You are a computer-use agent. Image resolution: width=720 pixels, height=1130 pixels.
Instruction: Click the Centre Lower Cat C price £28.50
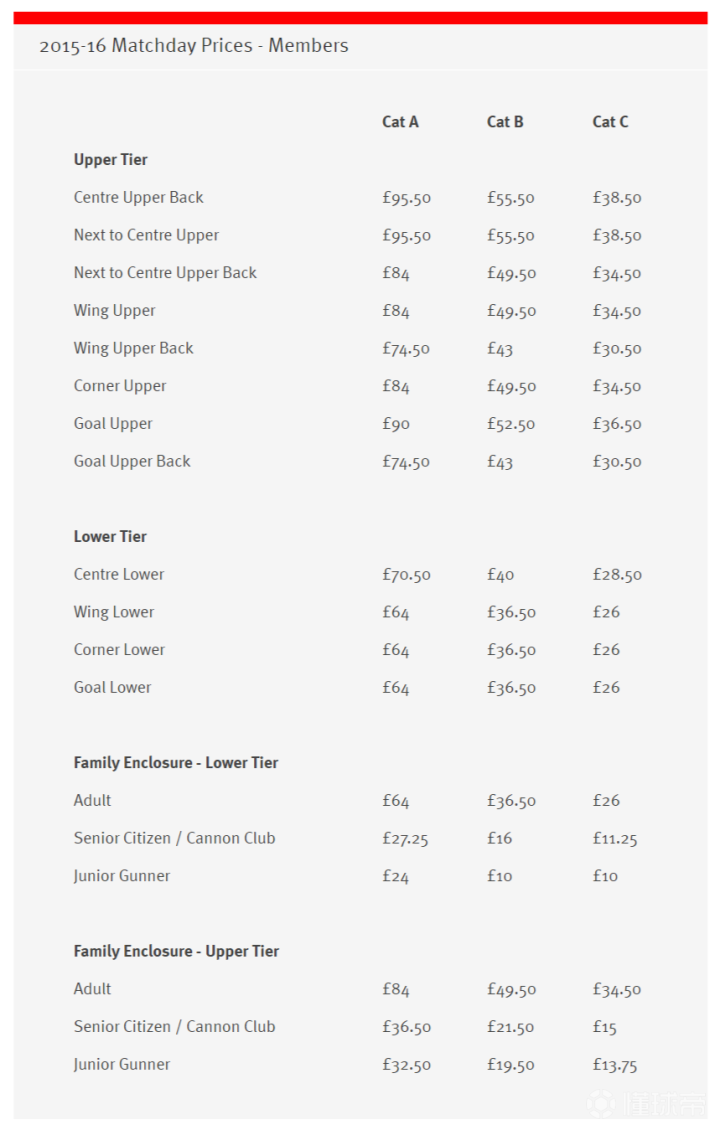(617, 575)
